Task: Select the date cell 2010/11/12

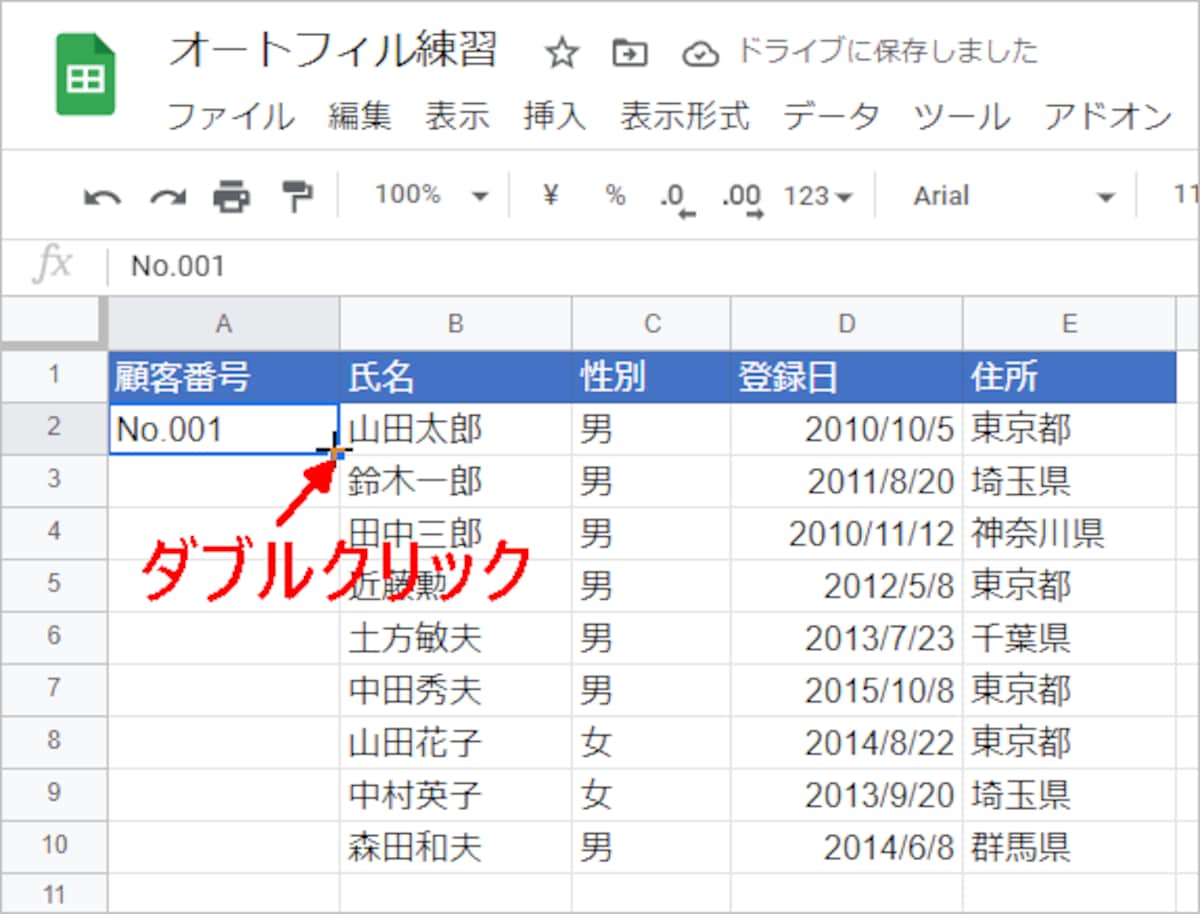Action: (x=847, y=533)
